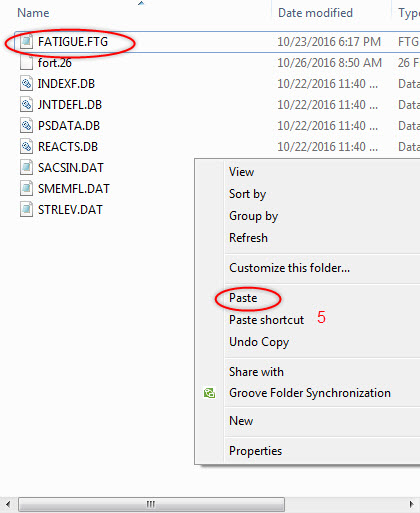Select the STRLEV.DAT file icon
Screen dimensions: 420x513
(x=26, y=210)
